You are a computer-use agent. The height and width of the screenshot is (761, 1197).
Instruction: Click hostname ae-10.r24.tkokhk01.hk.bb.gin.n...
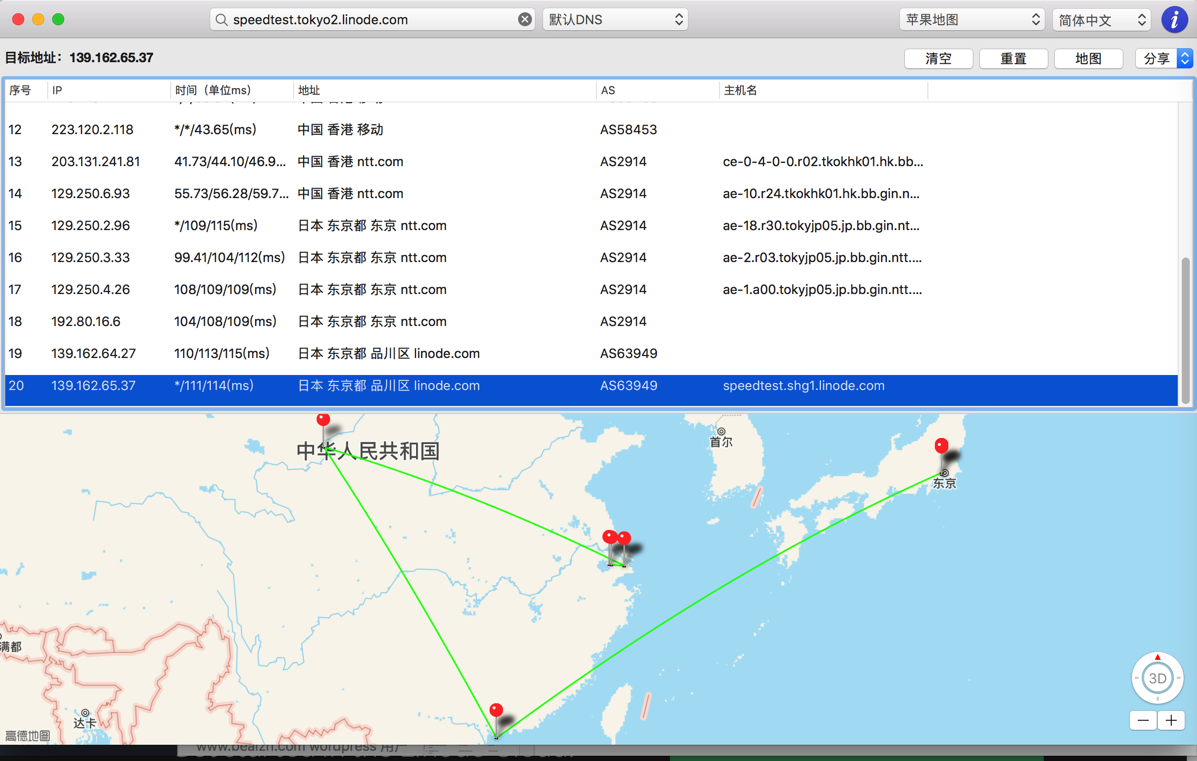click(821, 194)
